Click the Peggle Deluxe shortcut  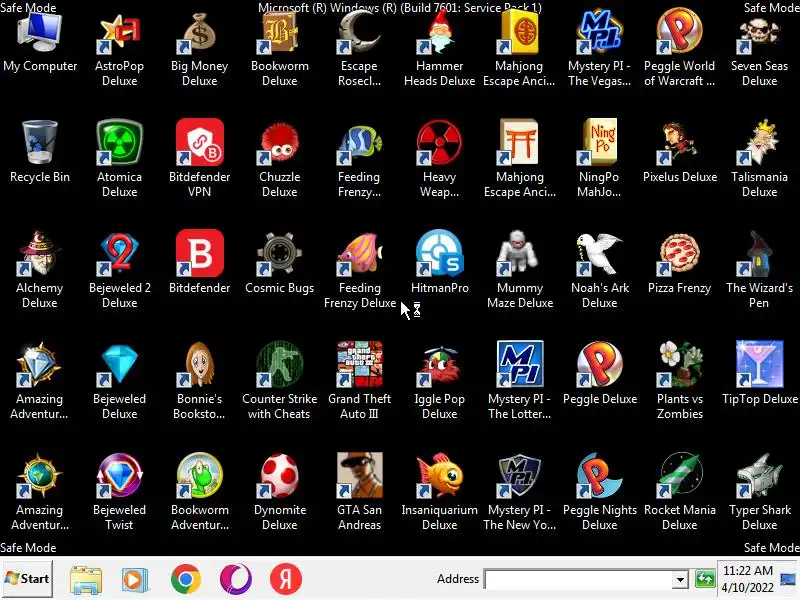(x=599, y=374)
